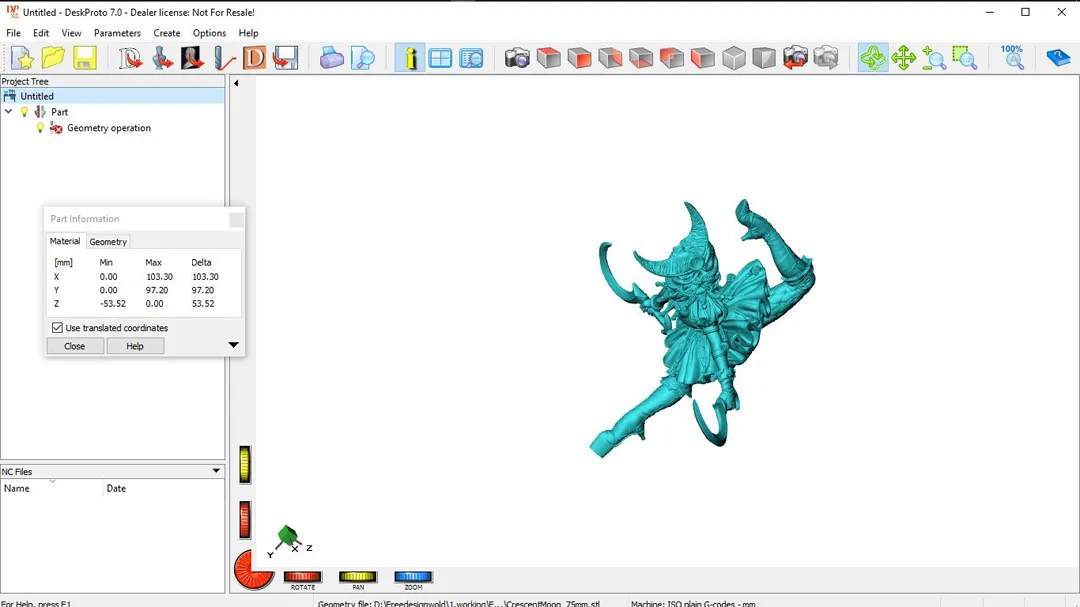The image size is (1080, 607).
Task: Click the blue ZOOM thumbwheel
Action: click(x=413, y=577)
